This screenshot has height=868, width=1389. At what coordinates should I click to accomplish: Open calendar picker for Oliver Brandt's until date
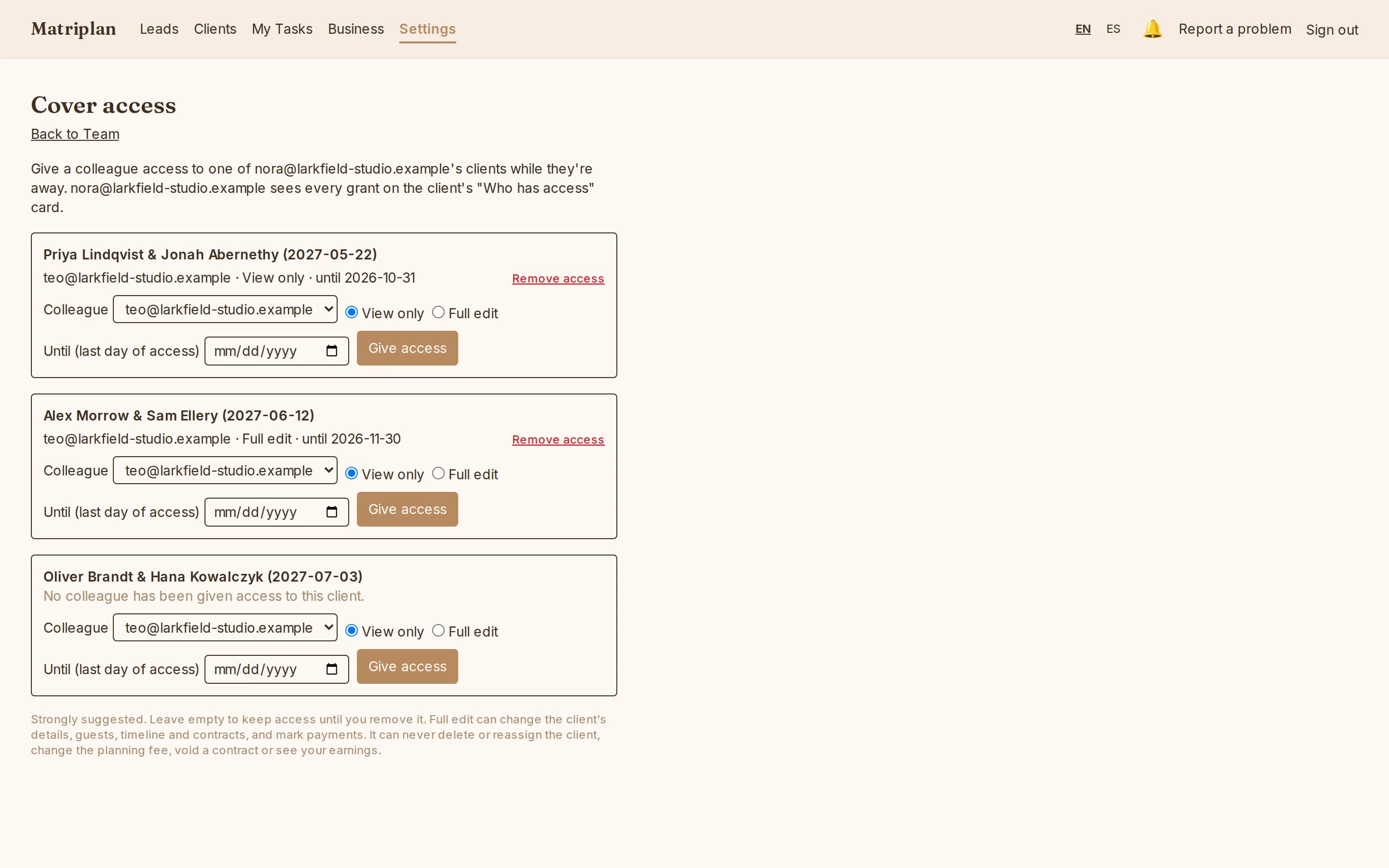click(332, 669)
